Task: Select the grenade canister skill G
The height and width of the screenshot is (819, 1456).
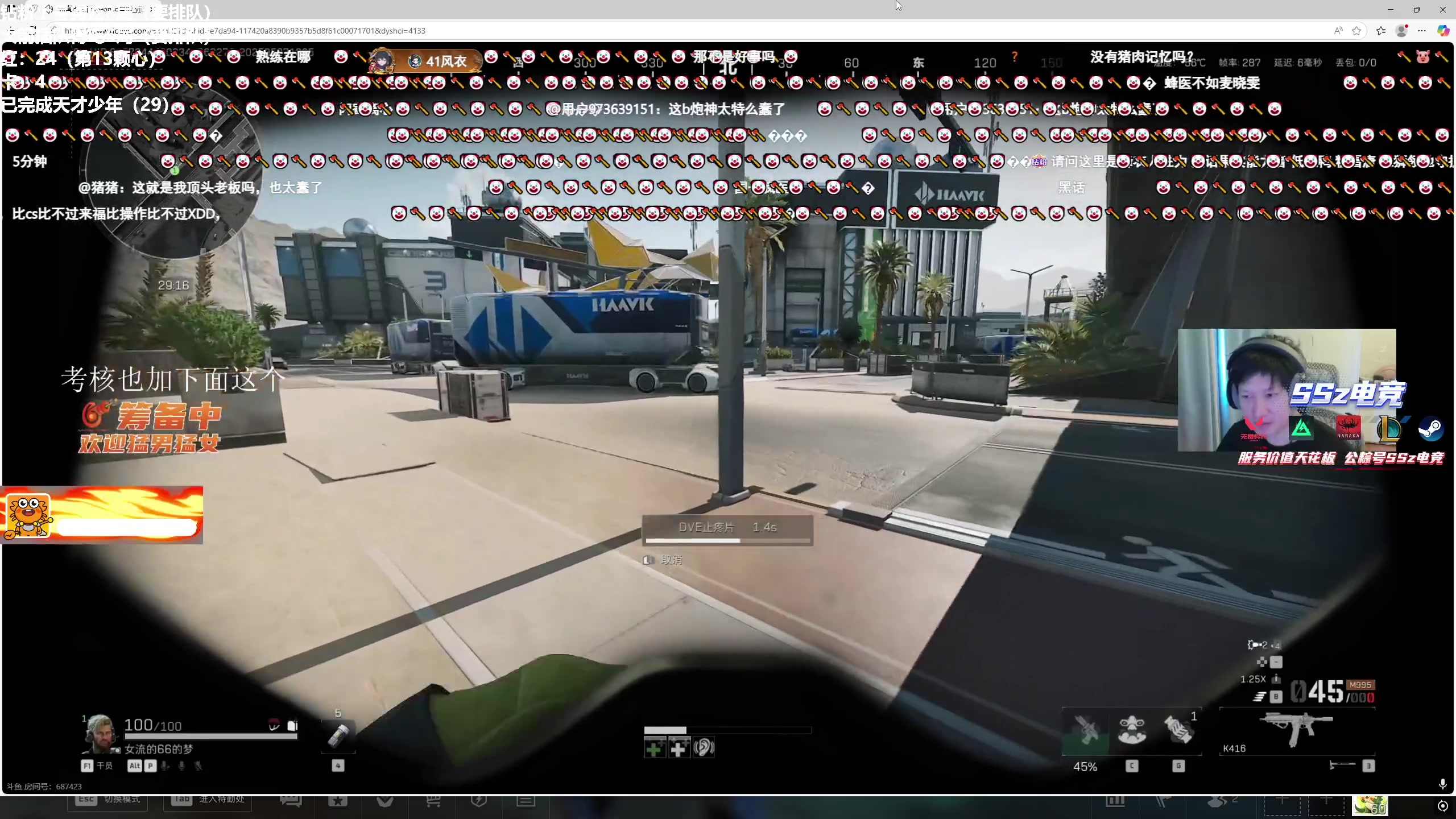Action: tap(1178, 730)
